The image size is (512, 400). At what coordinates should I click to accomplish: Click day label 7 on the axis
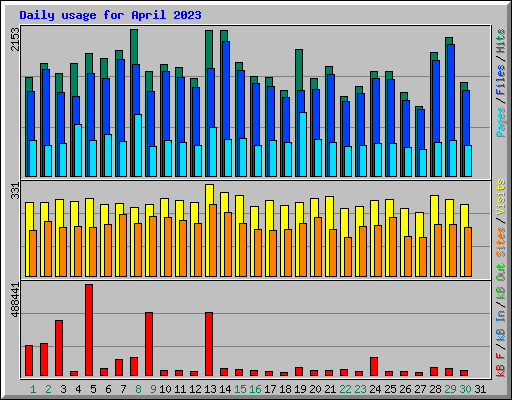(x=123, y=389)
